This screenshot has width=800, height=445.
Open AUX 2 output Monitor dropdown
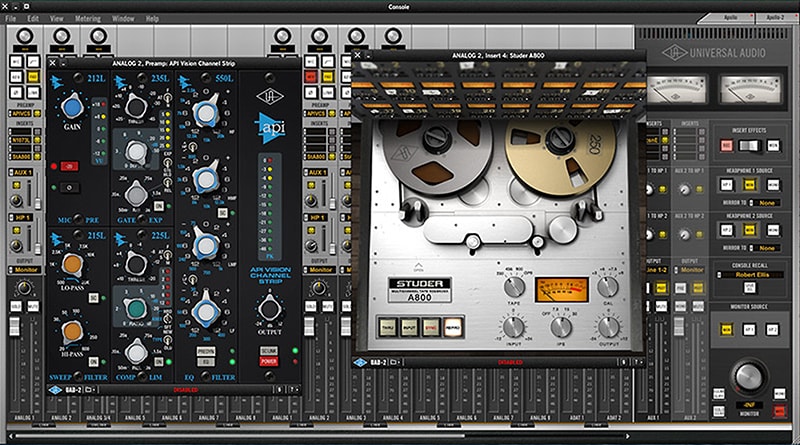pyautogui.click(x=689, y=270)
